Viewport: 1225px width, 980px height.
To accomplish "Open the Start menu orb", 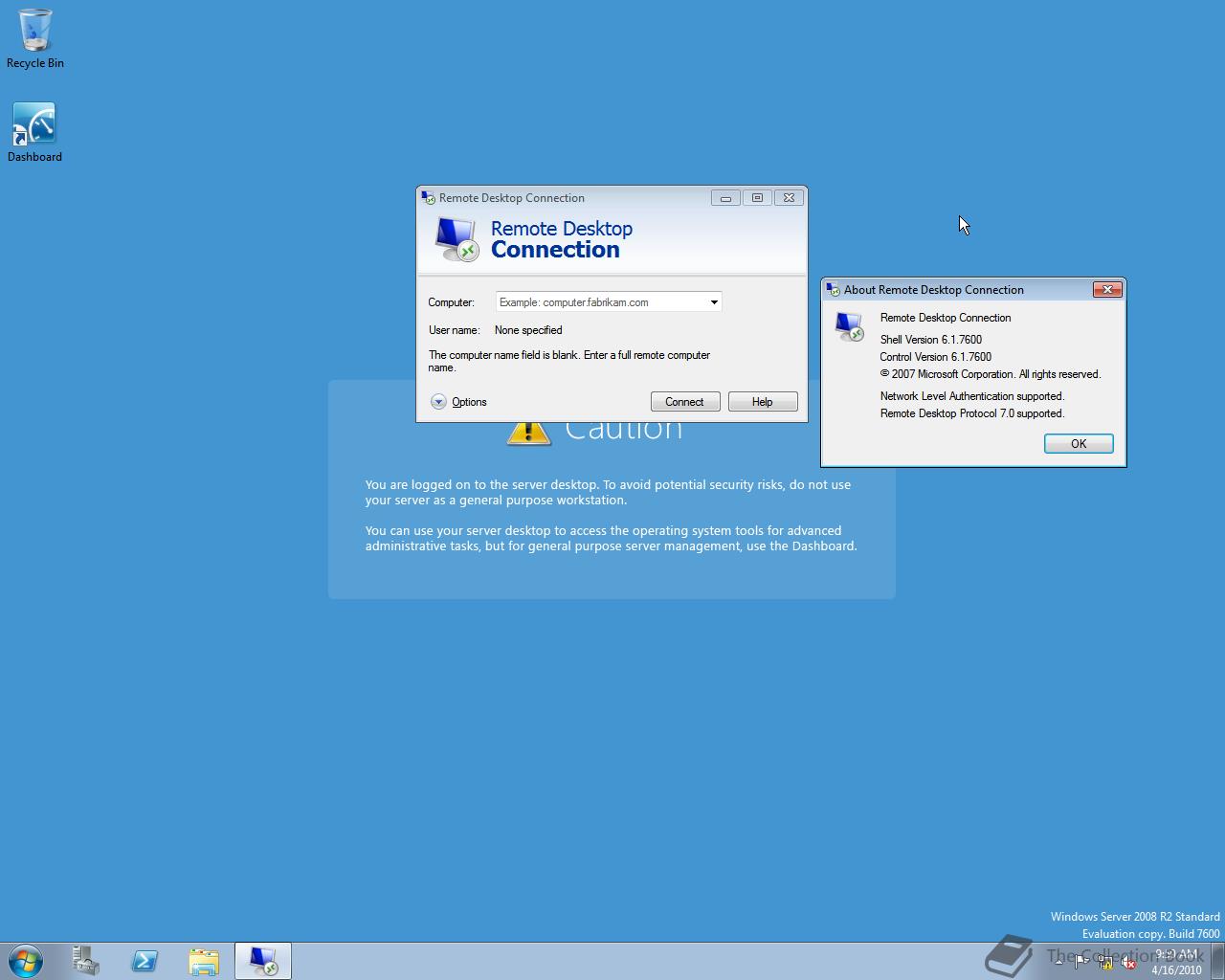I will 26,960.
